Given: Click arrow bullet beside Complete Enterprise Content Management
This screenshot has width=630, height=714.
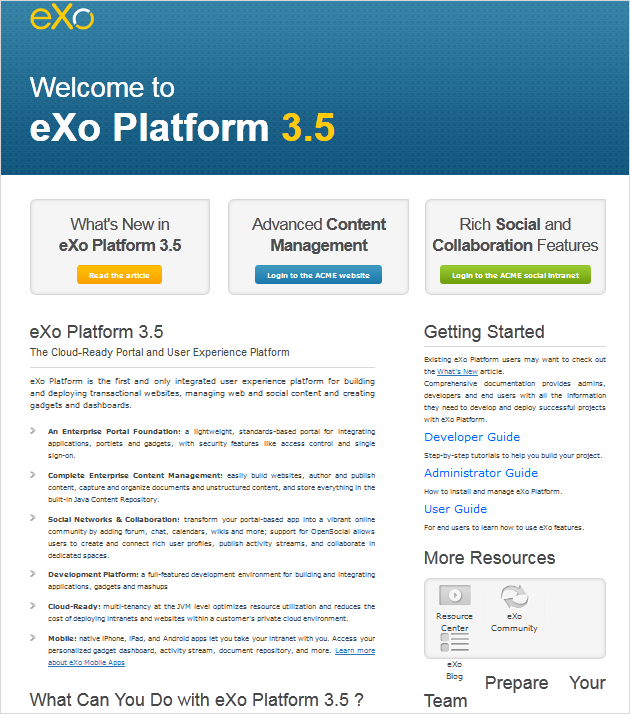Looking at the screenshot, I should point(33,475).
